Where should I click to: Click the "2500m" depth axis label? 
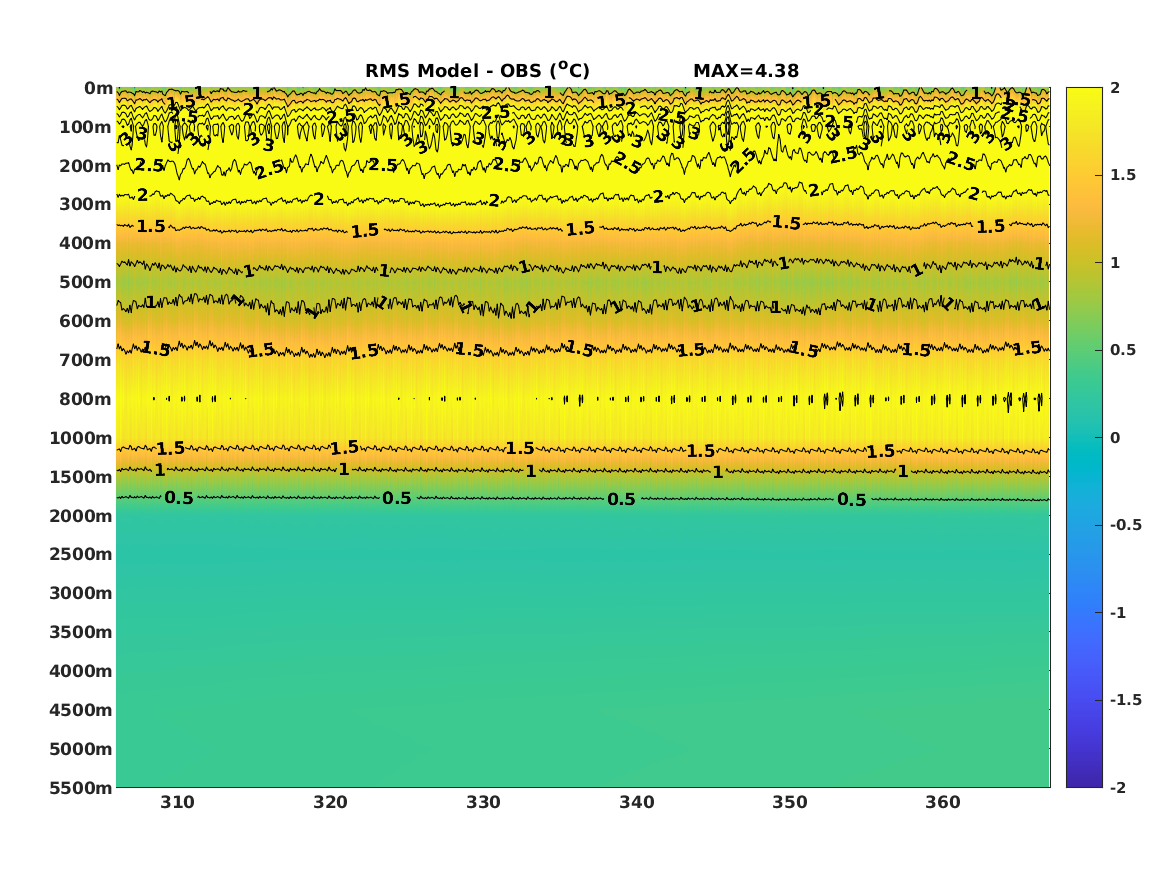point(81,554)
